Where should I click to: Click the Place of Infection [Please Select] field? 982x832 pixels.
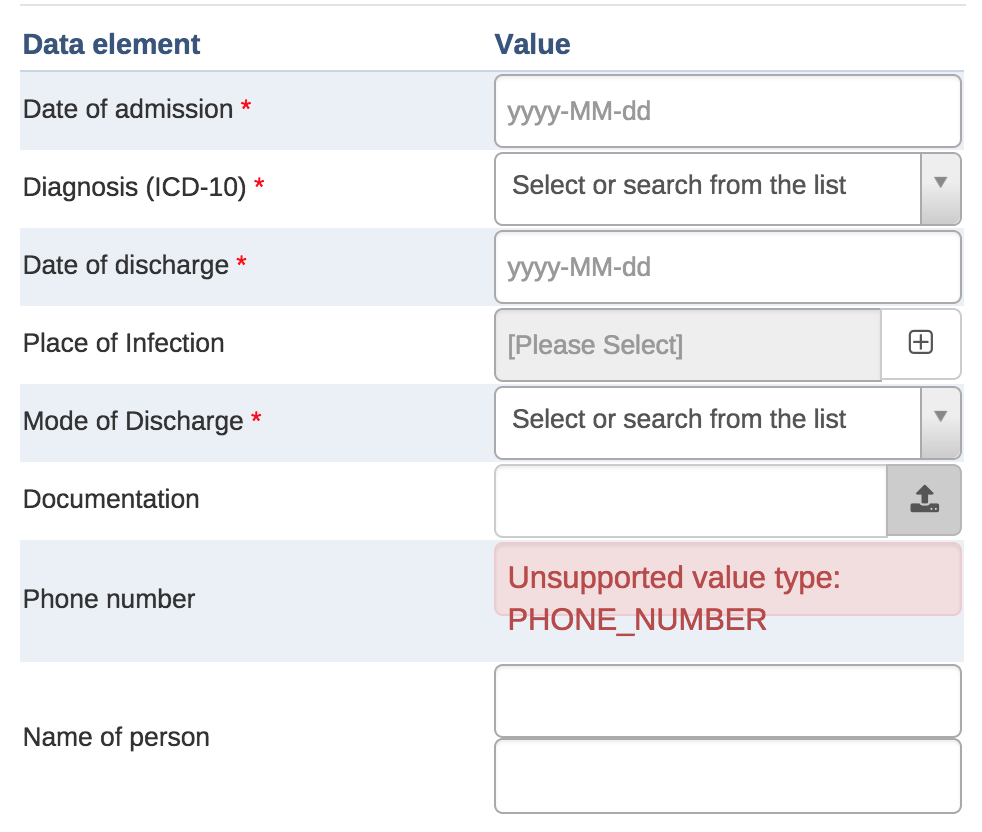pyautogui.click(x=688, y=345)
